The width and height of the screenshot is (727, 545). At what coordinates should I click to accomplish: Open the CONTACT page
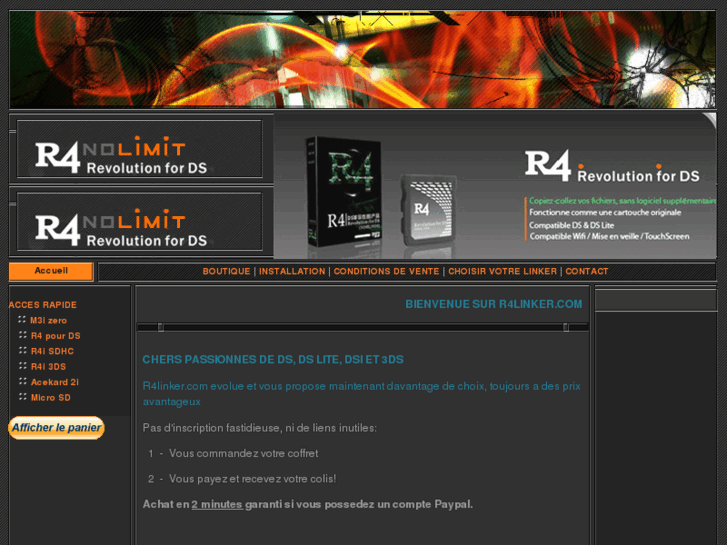(587, 271)
